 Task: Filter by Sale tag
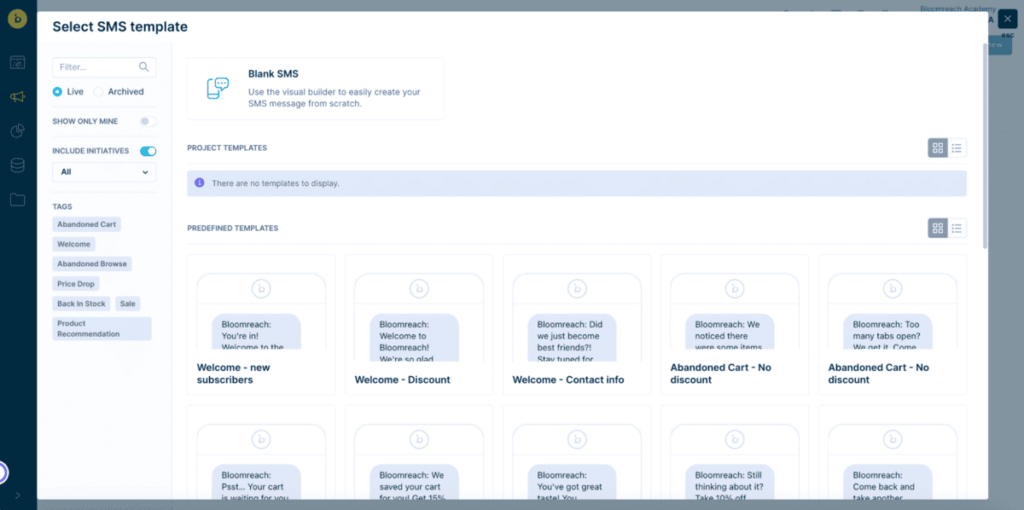(x=128, y=304)
